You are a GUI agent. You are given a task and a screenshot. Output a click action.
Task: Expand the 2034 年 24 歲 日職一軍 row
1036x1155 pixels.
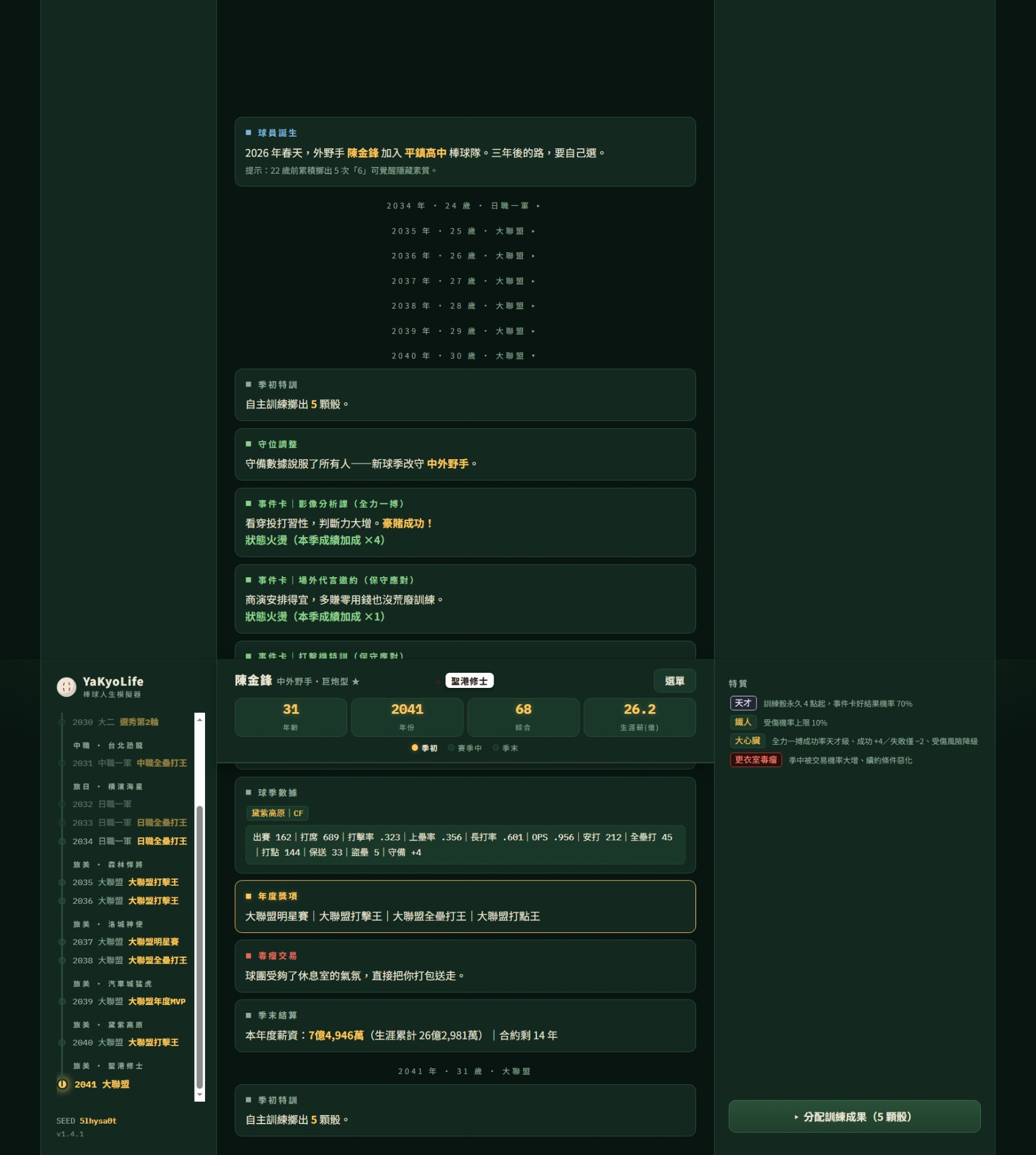pos(464,206)
